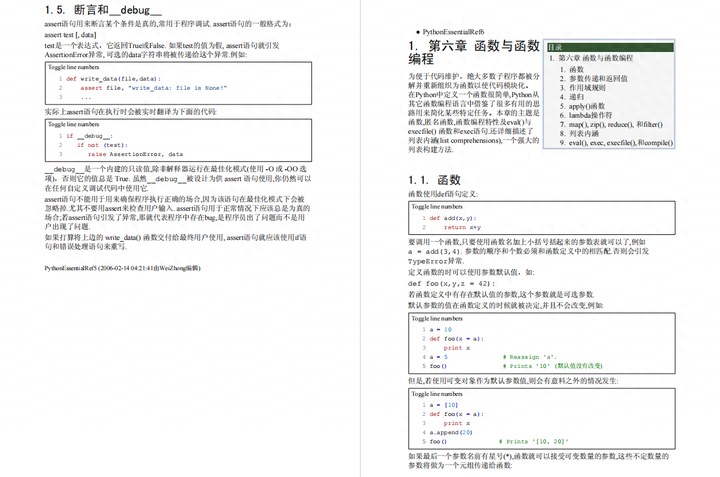Image resolution: width=720 pixels, height=477 pixels.
Task: Go to contents item 列表内涵
Action: tap(584, 134)
